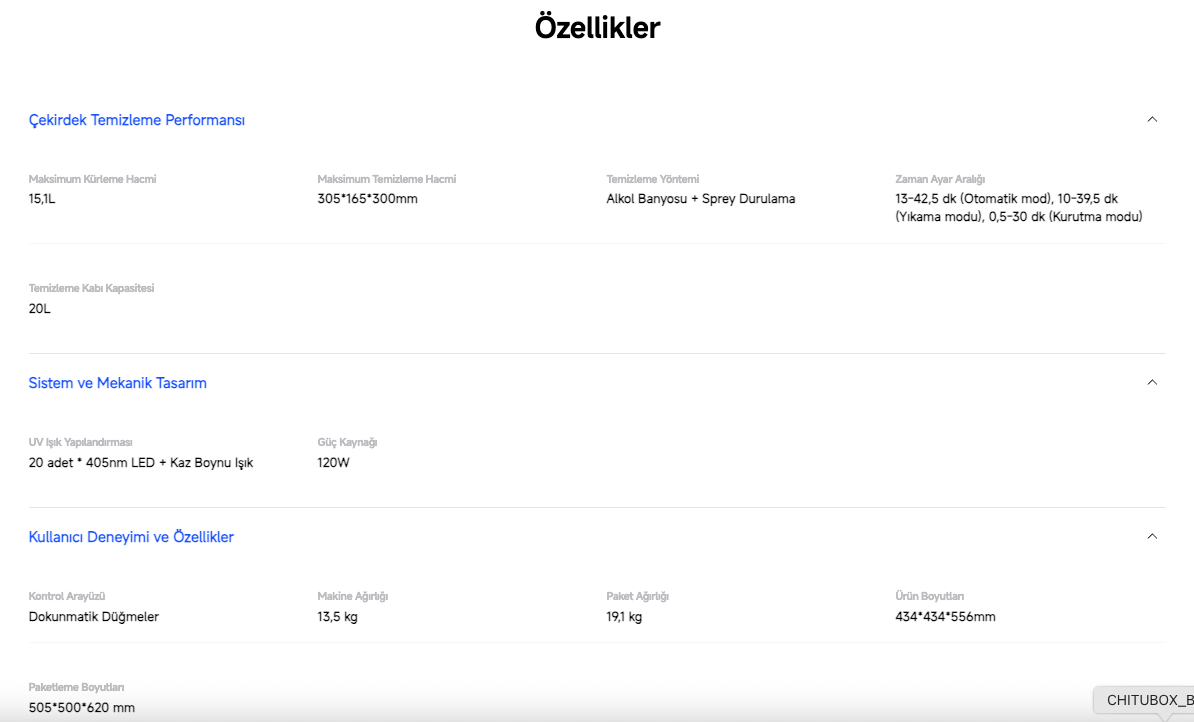
Task: Click the CHITUBOX_B tooltip label
Action: point(1149,700)
